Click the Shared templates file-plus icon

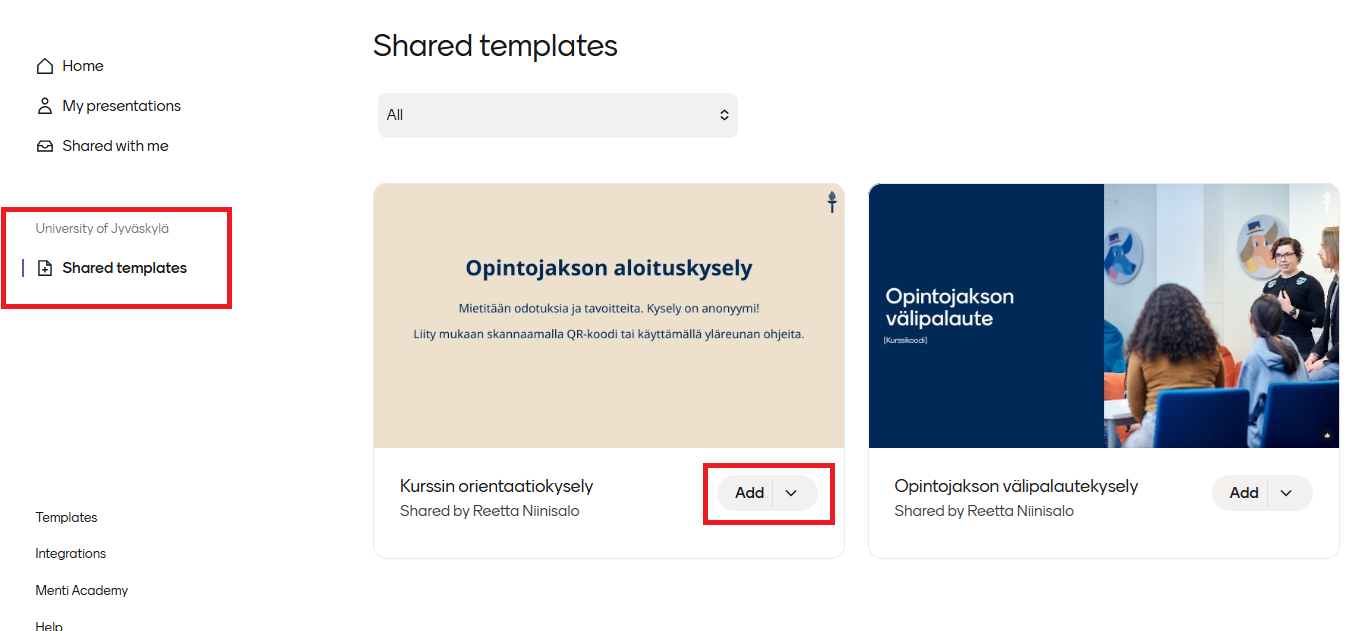pyautogui.click(x=44, y=268)
